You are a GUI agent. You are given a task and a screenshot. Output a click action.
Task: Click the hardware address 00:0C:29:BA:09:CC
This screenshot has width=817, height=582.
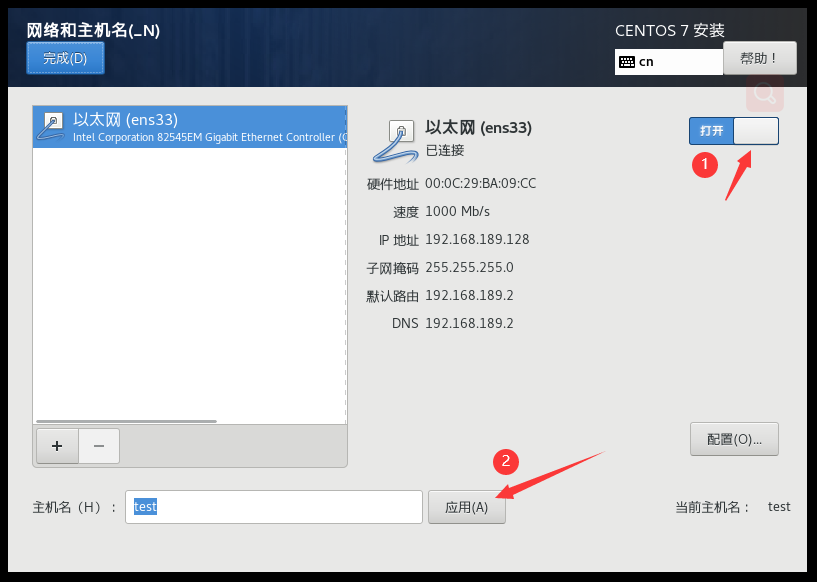(480, 183)
